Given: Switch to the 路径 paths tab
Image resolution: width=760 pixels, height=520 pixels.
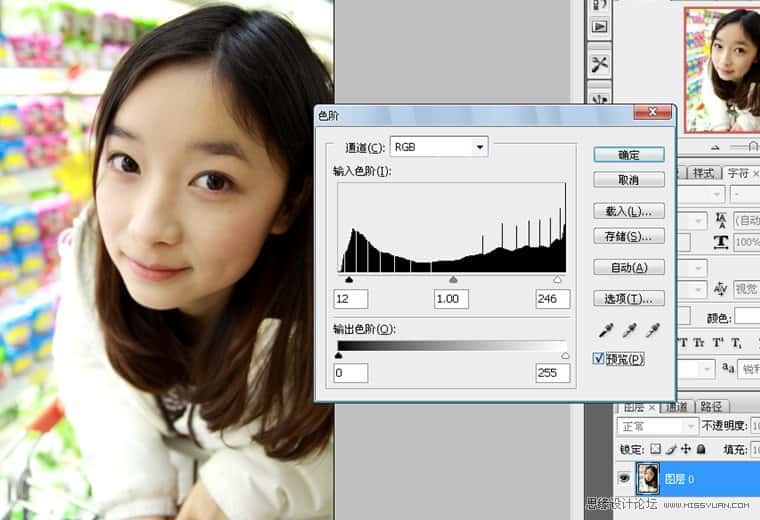Looking at the screenshot, I should [711, 407].
